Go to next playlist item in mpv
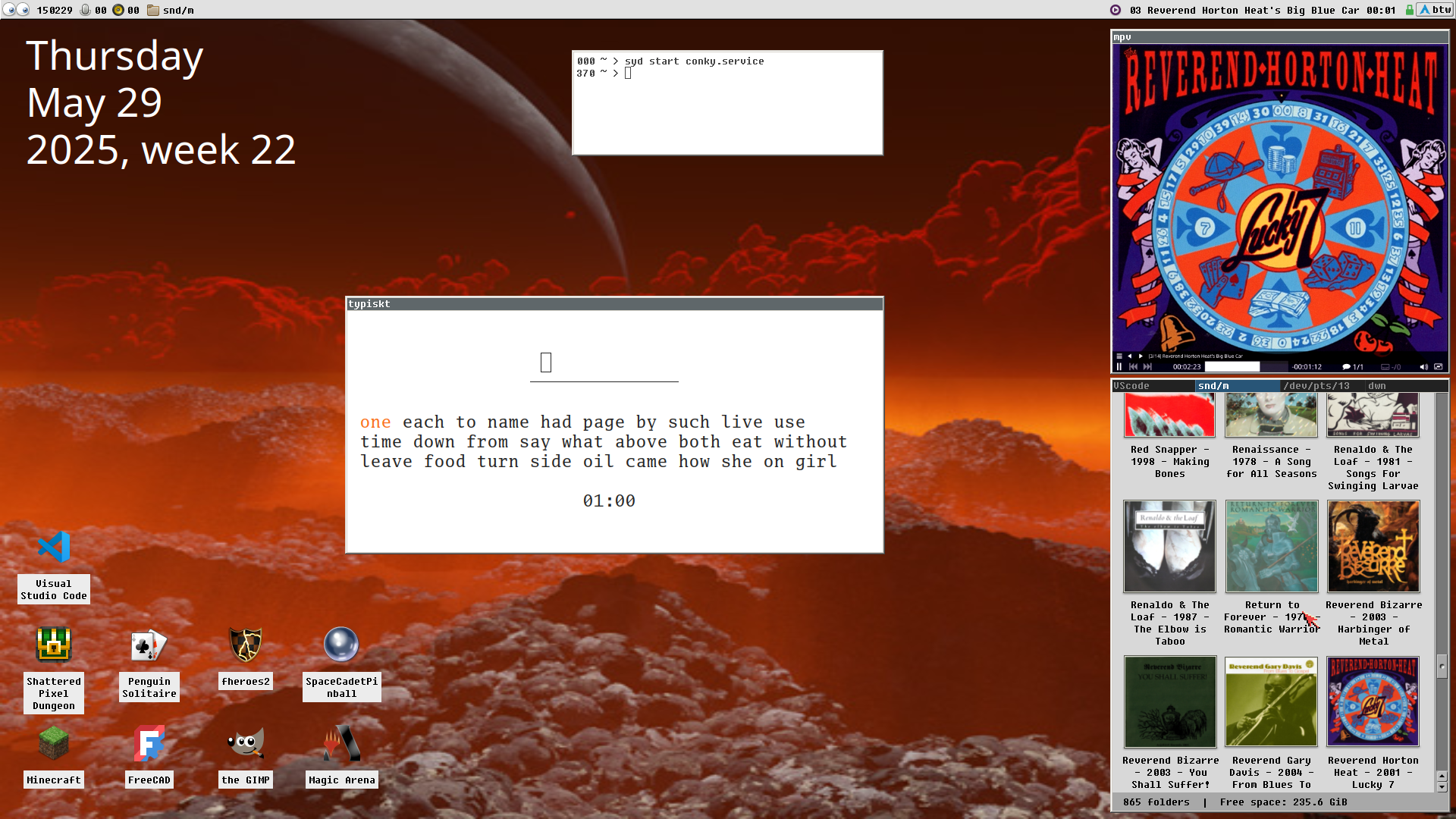Image resolution: width=1456 pixels, height=819 pixels. [1141, 356]
